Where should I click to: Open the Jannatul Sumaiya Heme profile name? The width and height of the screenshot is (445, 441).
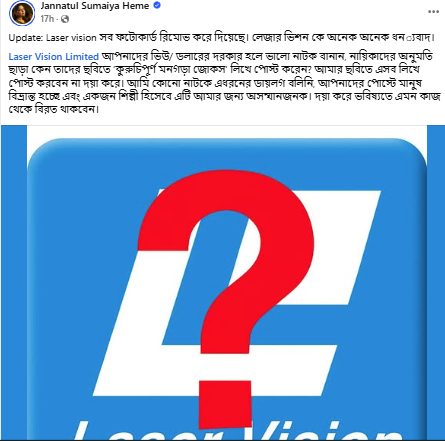(95, 6)
